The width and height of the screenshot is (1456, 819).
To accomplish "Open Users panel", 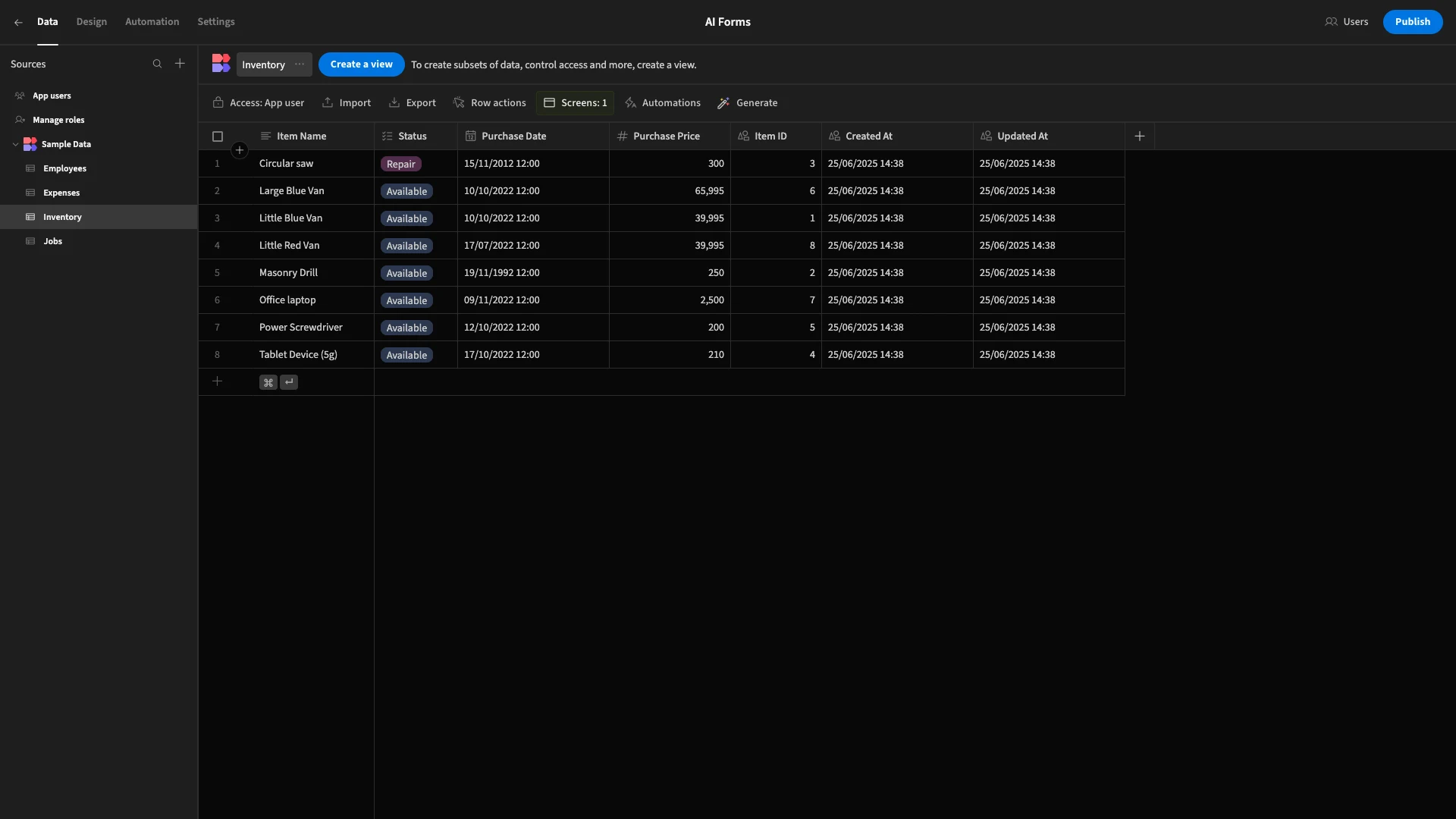I will coord(1347,22).
